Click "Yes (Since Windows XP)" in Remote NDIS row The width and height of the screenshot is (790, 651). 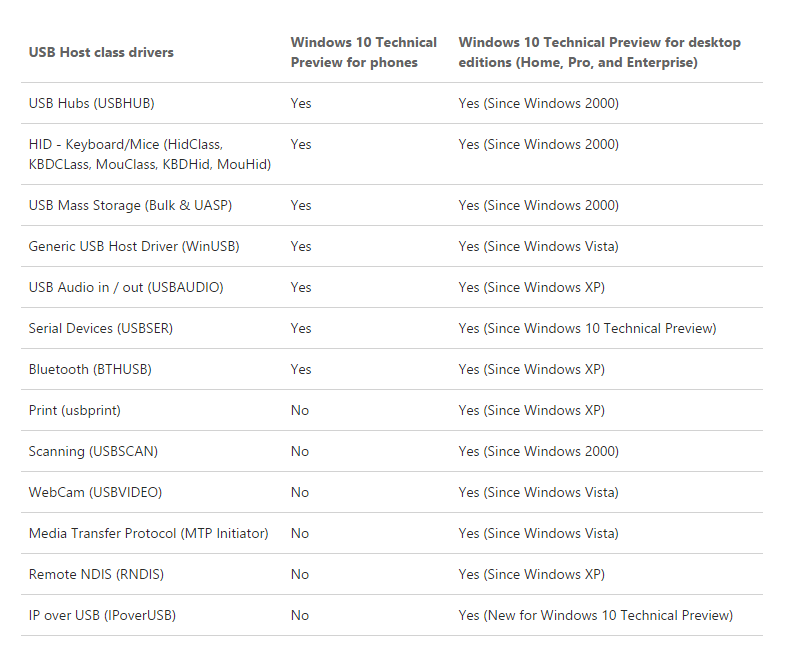532,574
